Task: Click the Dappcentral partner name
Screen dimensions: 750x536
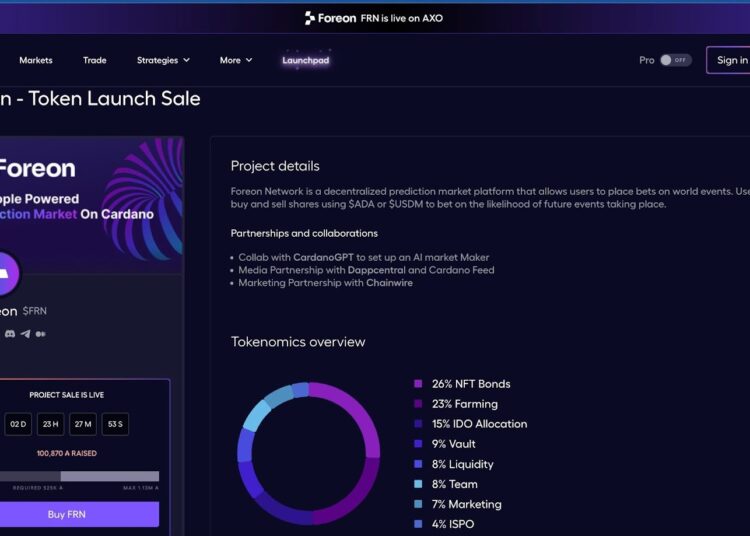Action: 376,270
